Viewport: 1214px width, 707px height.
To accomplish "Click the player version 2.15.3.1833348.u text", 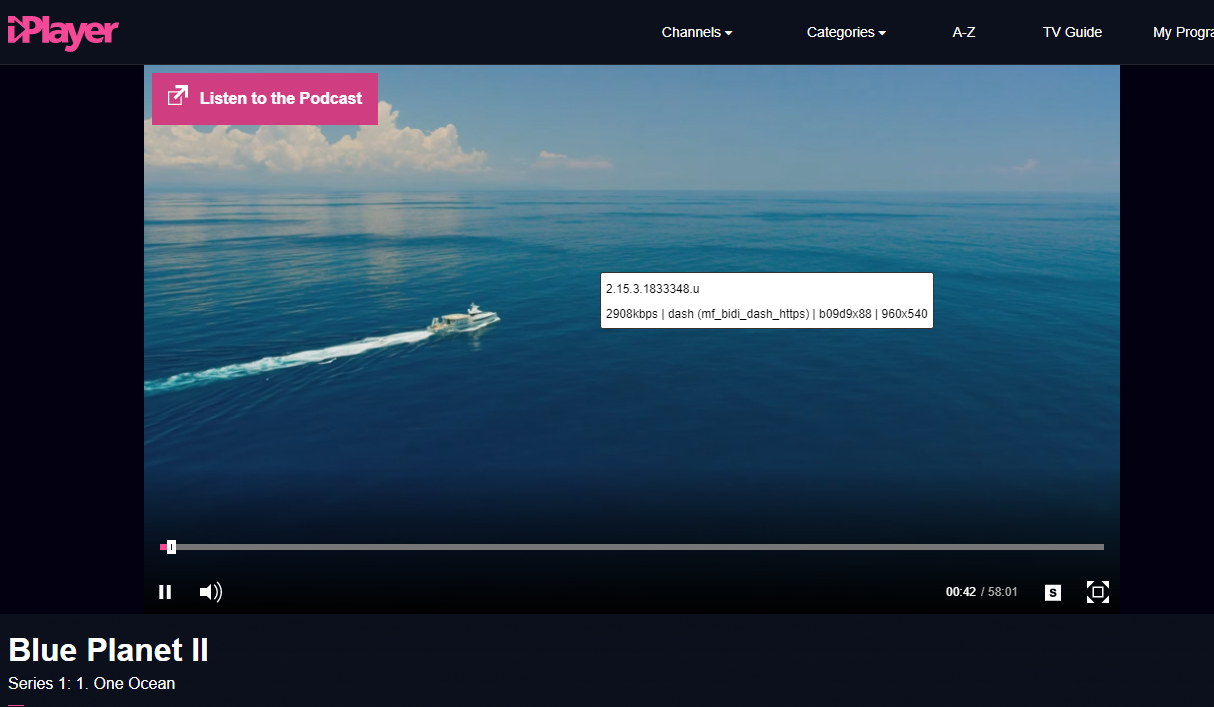I will [653, 288].
